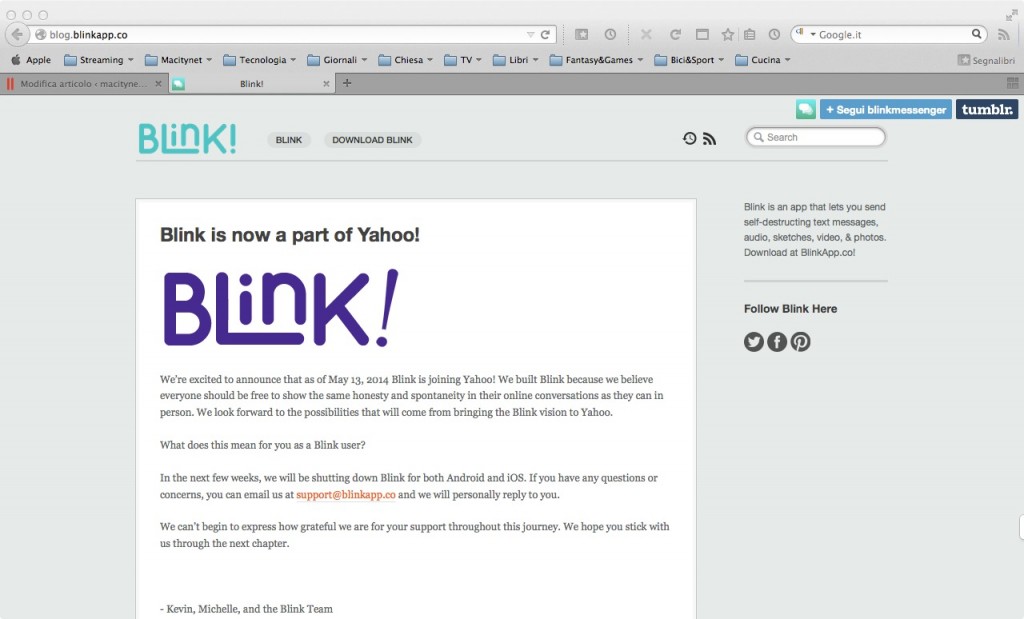
Task: Expand the TV bookmarks folder
Action: coord(463,59)
